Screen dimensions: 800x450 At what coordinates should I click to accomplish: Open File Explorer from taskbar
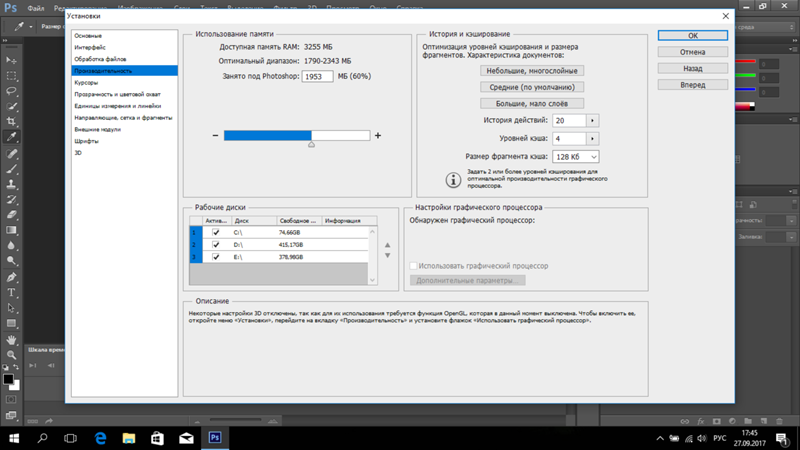click(129, 438)
